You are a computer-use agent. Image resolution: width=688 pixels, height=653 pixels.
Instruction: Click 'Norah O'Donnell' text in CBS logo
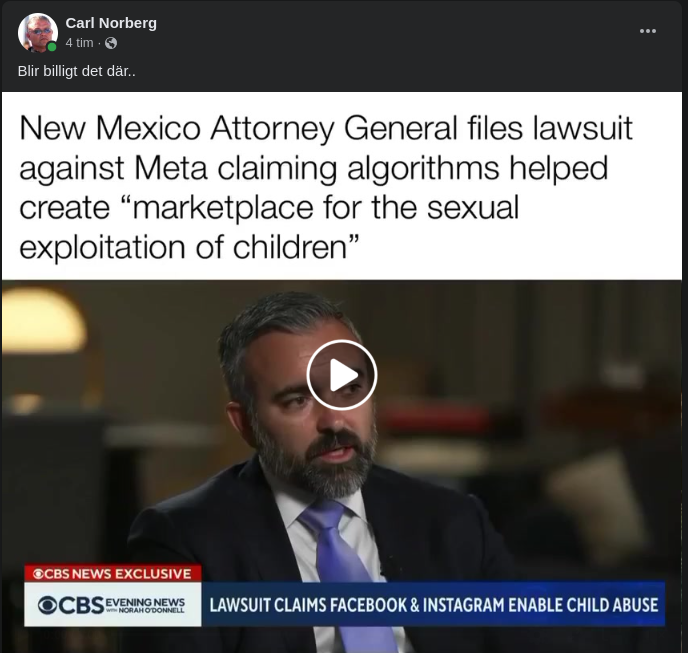[151, 610]
